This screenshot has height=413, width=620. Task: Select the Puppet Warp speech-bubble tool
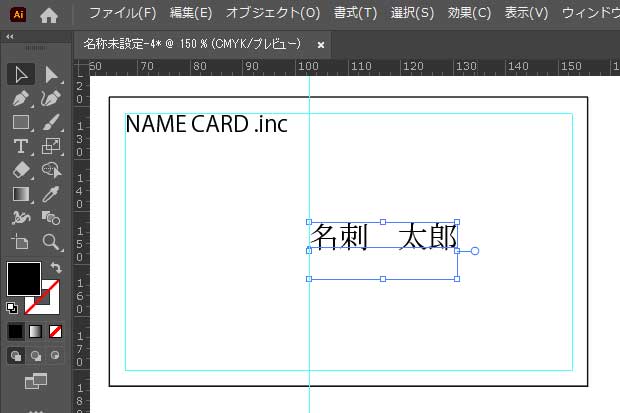(x=51, y=171)
